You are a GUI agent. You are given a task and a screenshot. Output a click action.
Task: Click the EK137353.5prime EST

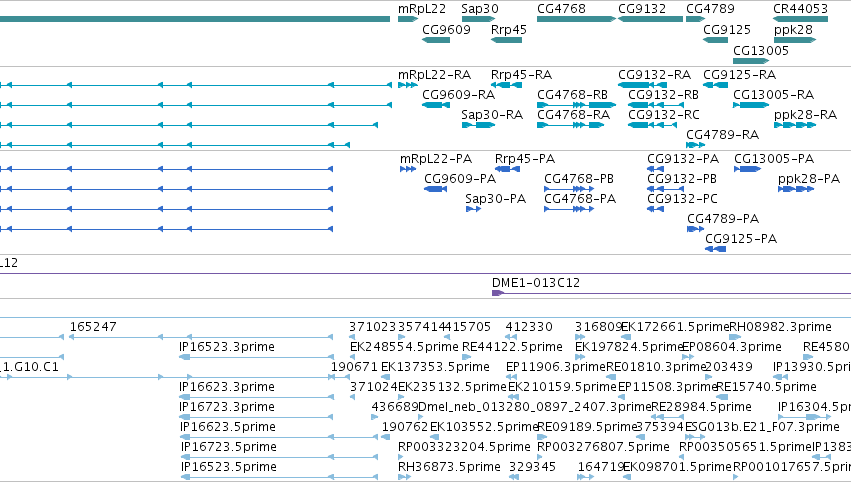click(385, 377)
